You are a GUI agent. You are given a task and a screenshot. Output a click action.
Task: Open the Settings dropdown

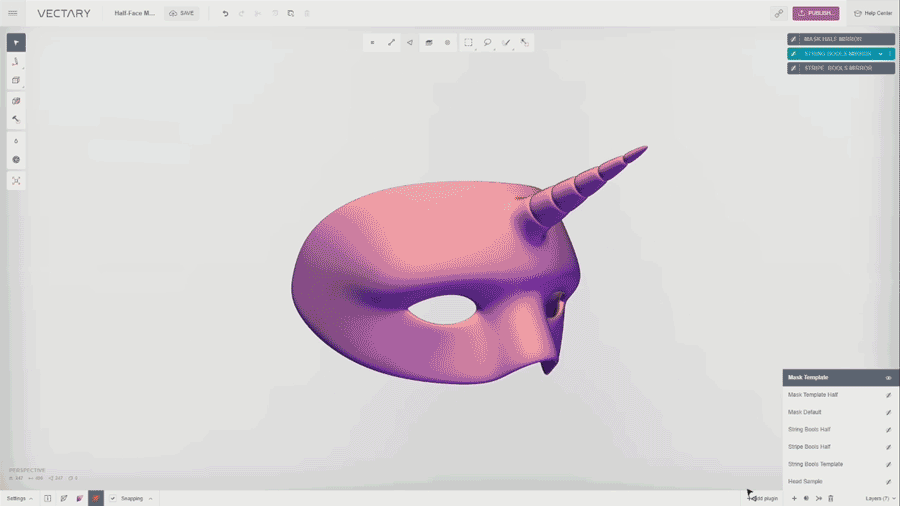[x=19, y=498]
